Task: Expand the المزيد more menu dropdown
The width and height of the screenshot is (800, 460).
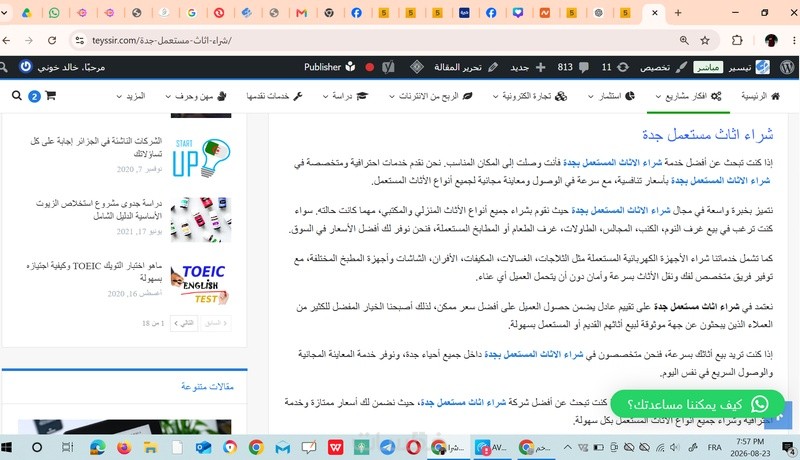Action: coord(131,96)
